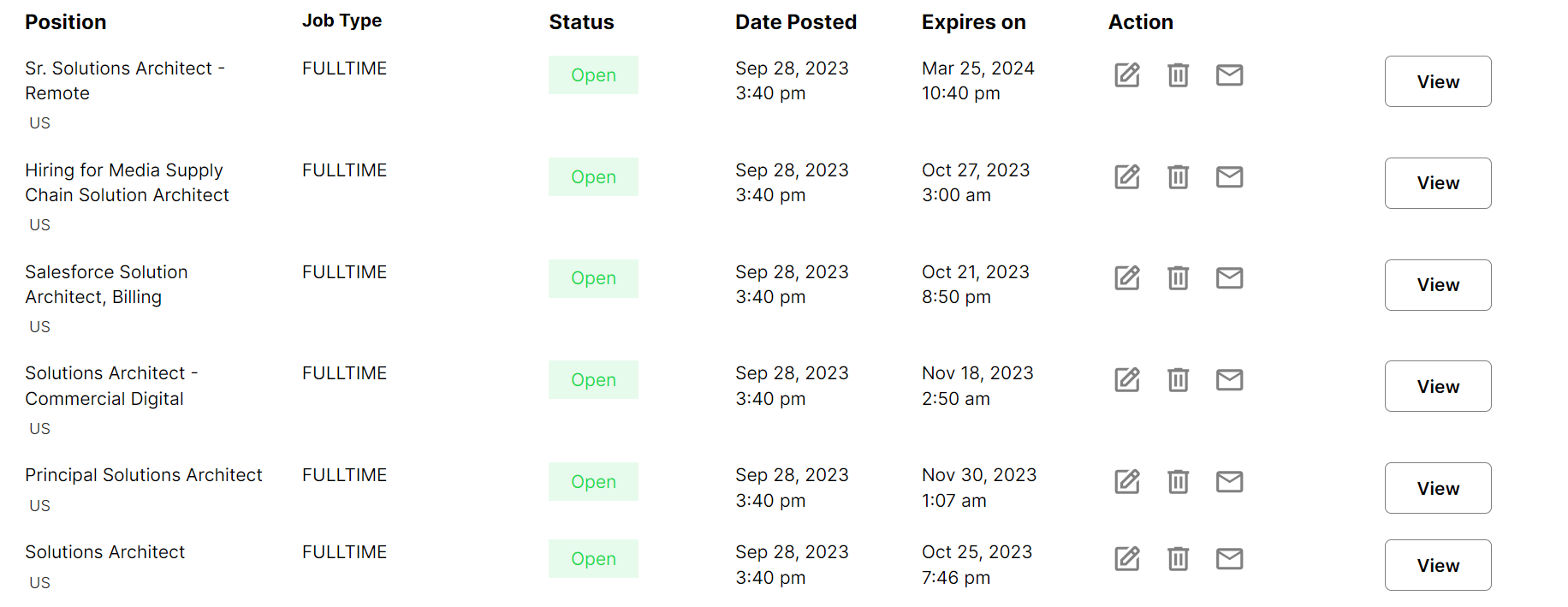This screenshot has width=1568, height=607.
Task: Edit the Sr. Solutions Architect - Remote job
Action: 1127,75
